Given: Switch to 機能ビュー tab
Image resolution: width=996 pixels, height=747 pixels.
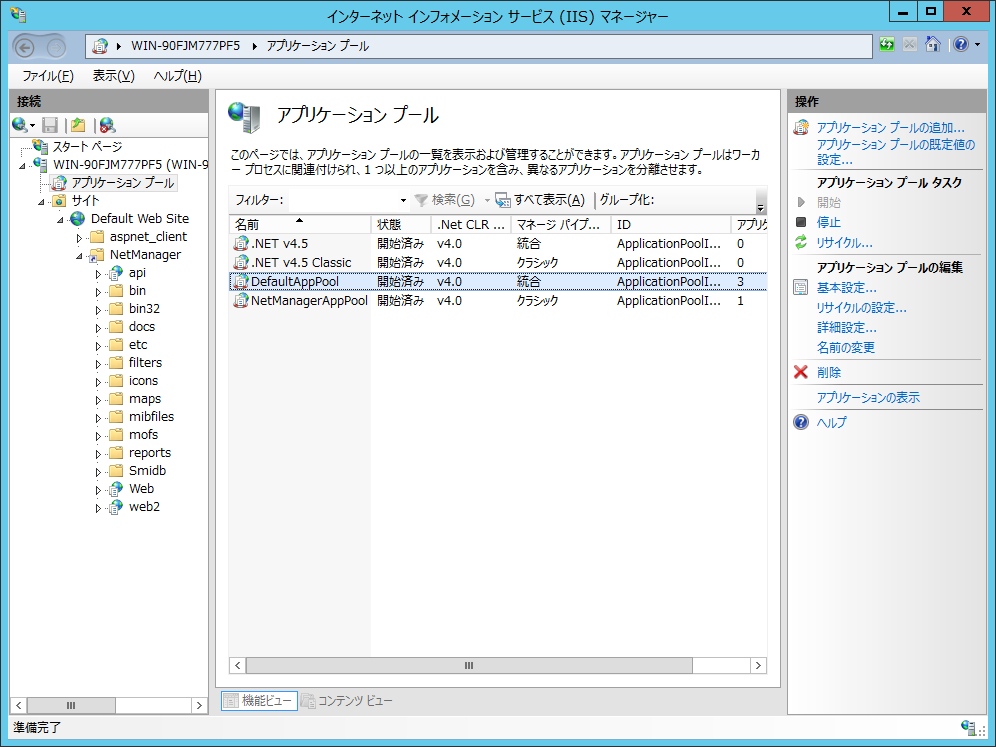Looking at the screenshot, I should [259, 701].
